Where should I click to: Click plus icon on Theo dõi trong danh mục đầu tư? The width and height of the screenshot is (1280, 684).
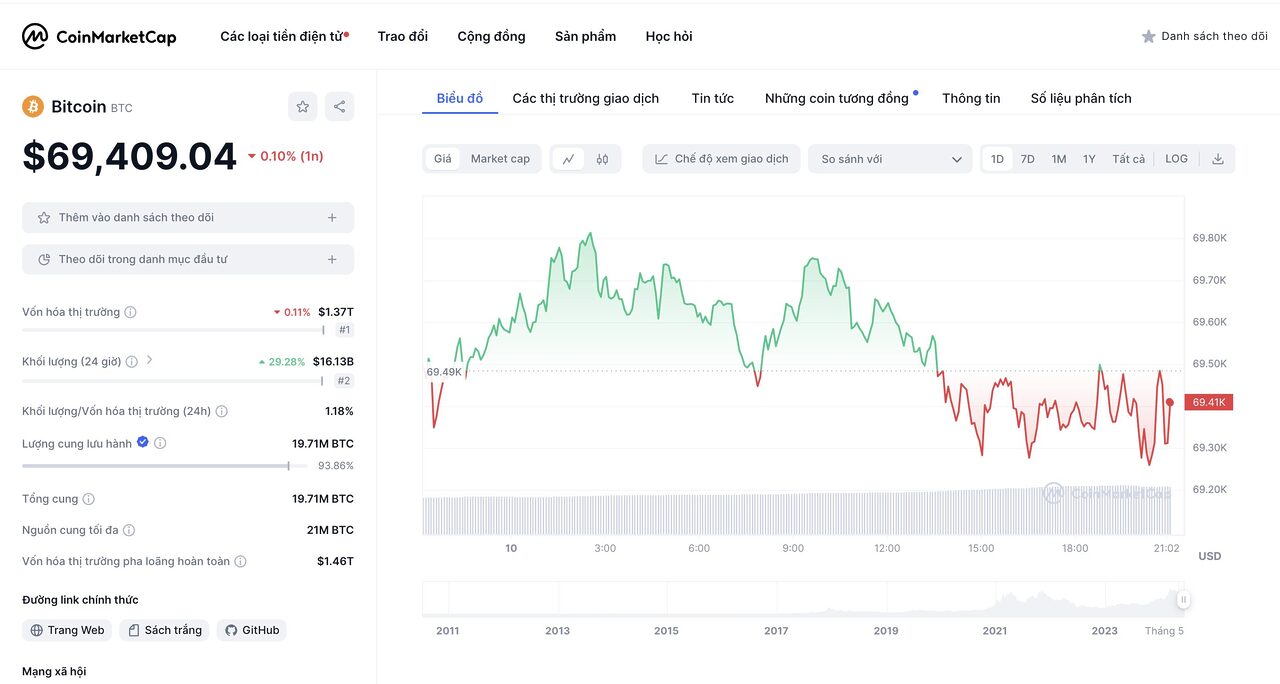pos(332,259)
